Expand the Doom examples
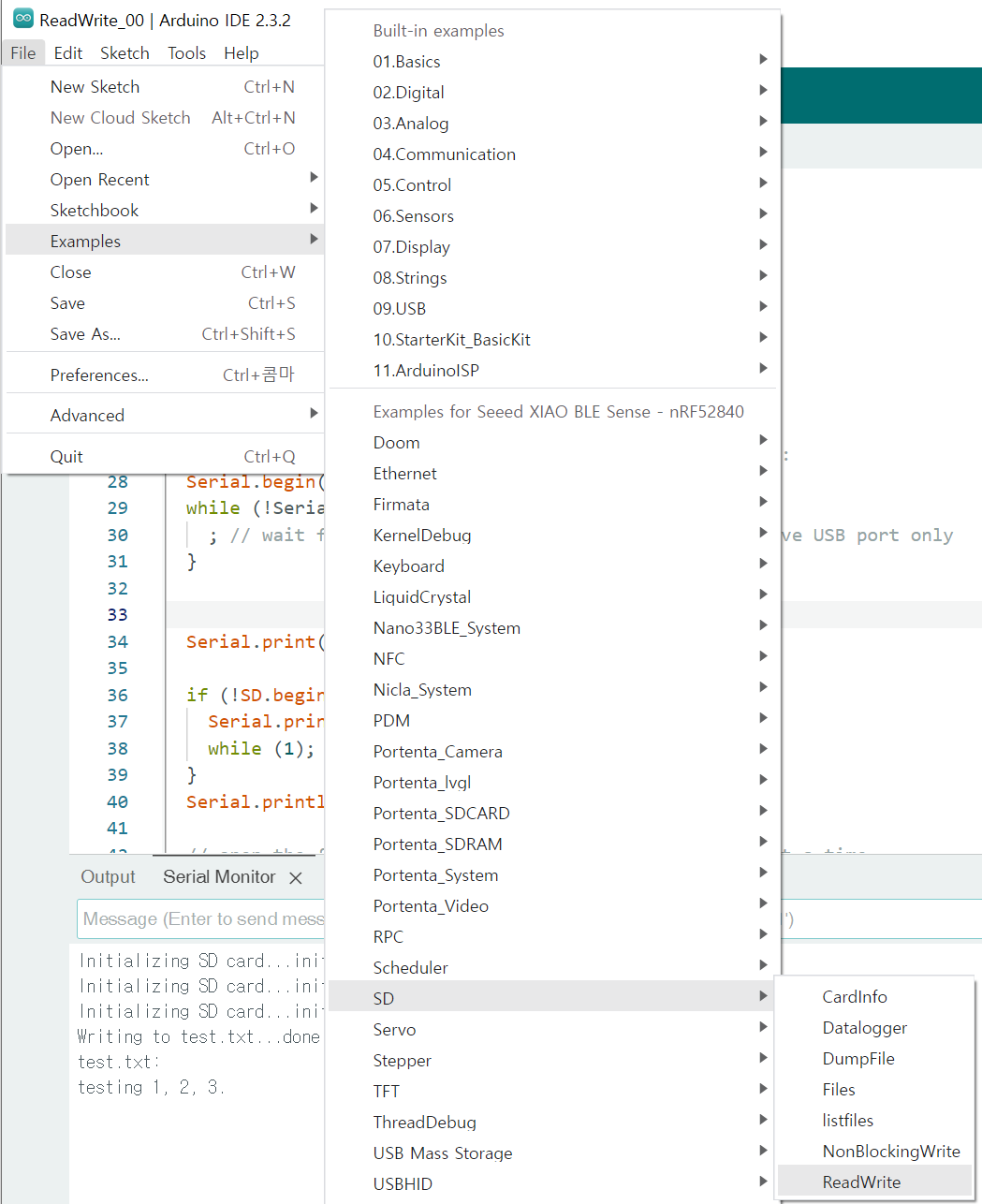This screenshot has width=982, height=1204. [x=553, y=443]
